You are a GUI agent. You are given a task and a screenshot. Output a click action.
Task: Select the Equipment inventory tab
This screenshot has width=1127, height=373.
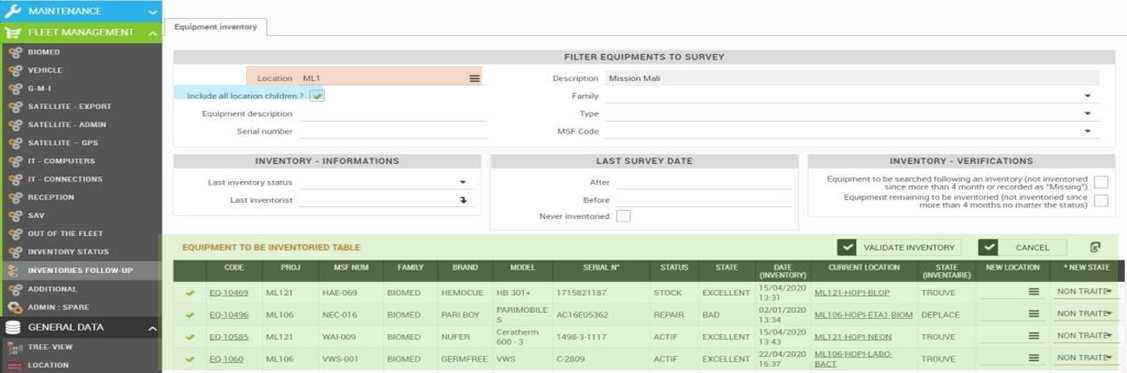tap(216, 27)
